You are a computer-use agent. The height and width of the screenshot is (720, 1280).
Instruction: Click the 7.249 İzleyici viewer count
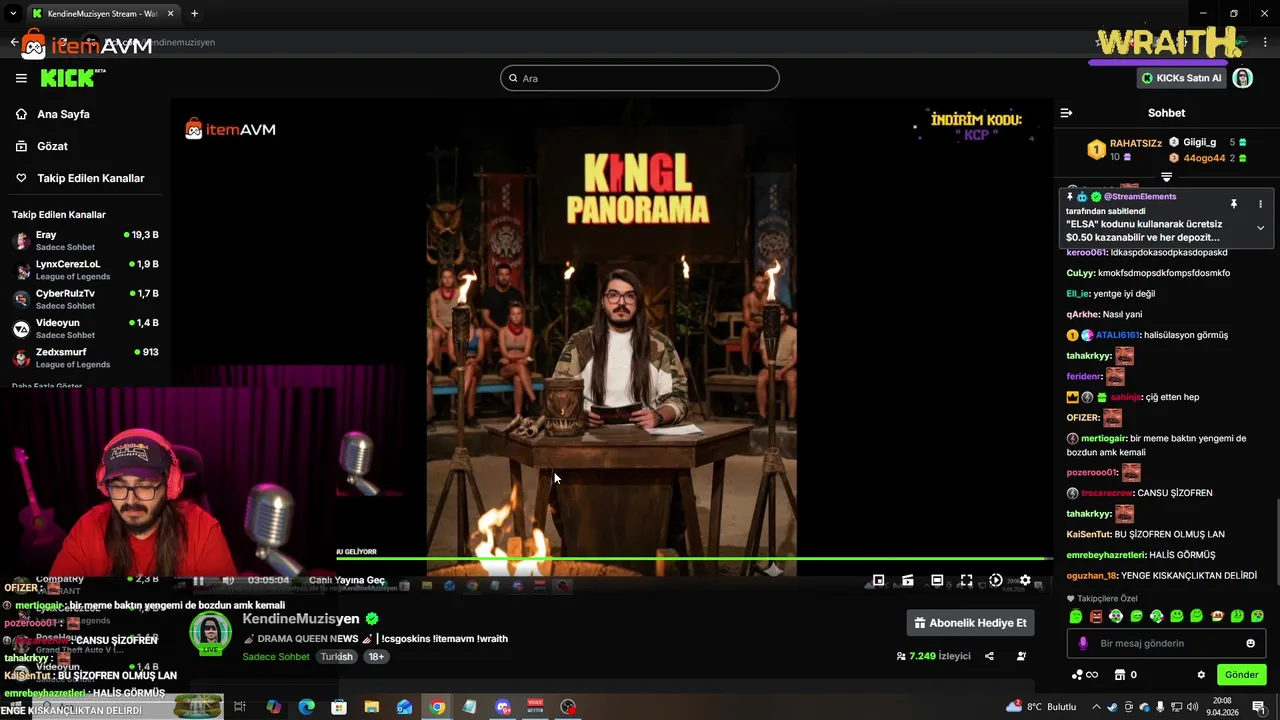click(934, 656)
